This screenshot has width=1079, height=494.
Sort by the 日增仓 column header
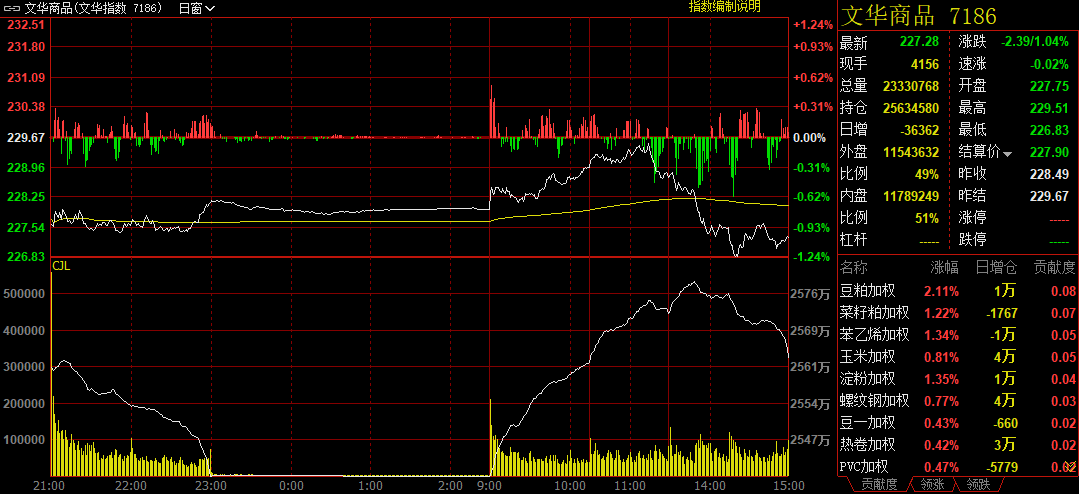995,268
